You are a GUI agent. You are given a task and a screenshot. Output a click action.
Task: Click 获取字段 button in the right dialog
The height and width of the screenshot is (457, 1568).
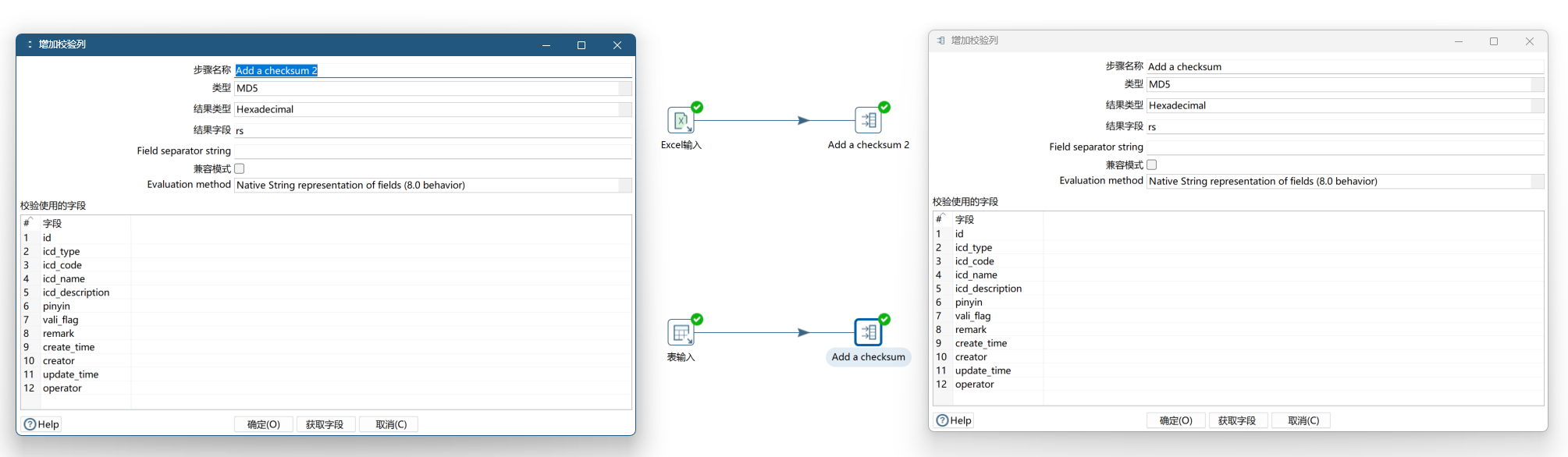click(1237, 420)
